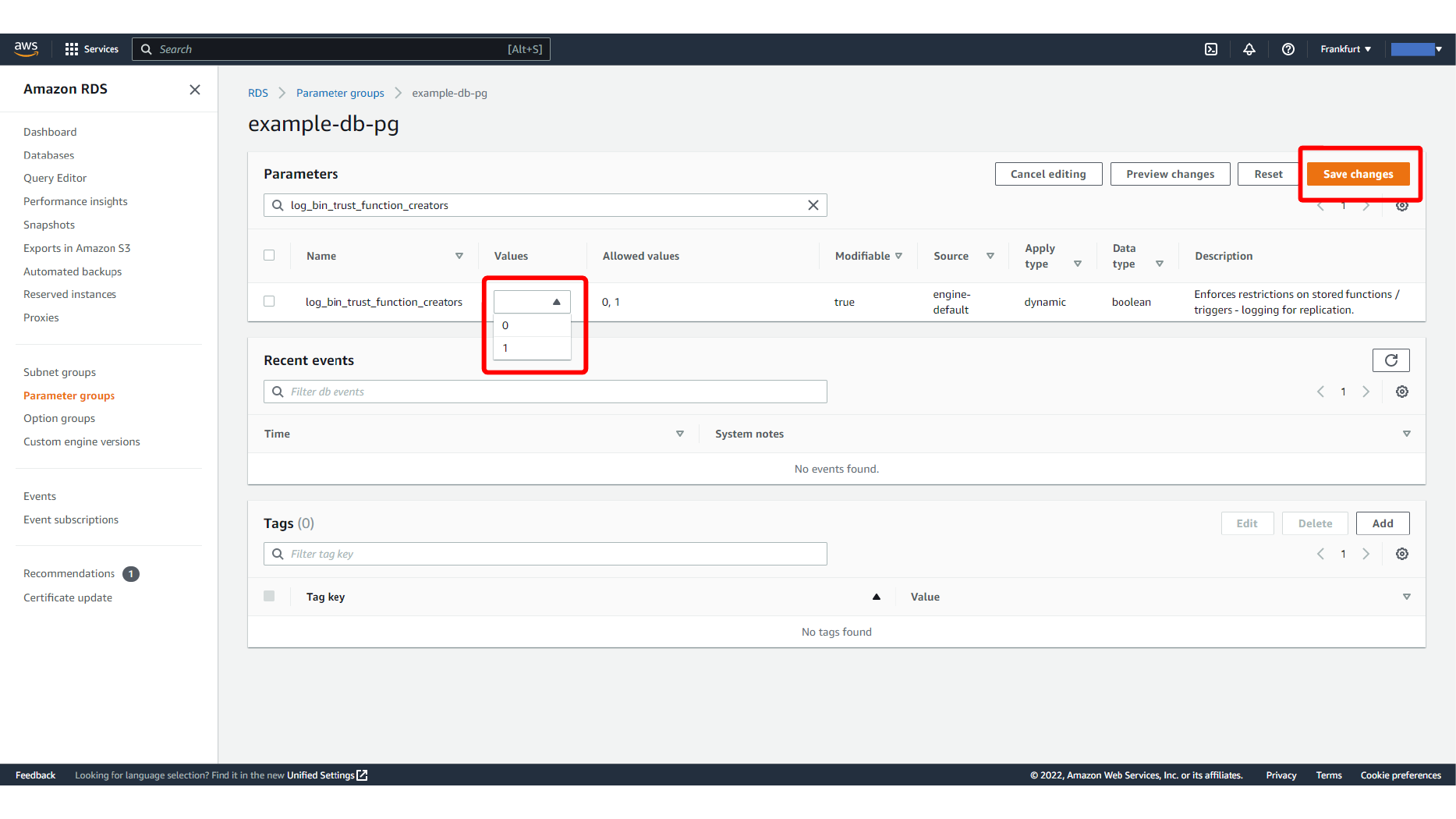Refresh the Recent events list
The height and width of the screenshot is (819, 1456).
1391,360
